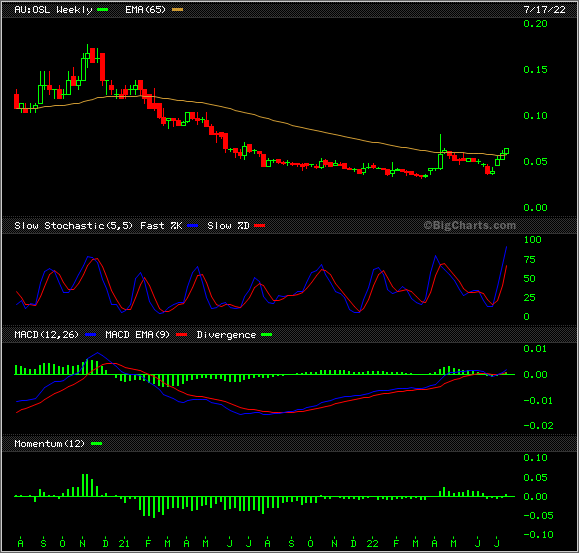The image size is (579, 553).
Task: Click the 22 year marker on time axis
Action: point(372,543)
